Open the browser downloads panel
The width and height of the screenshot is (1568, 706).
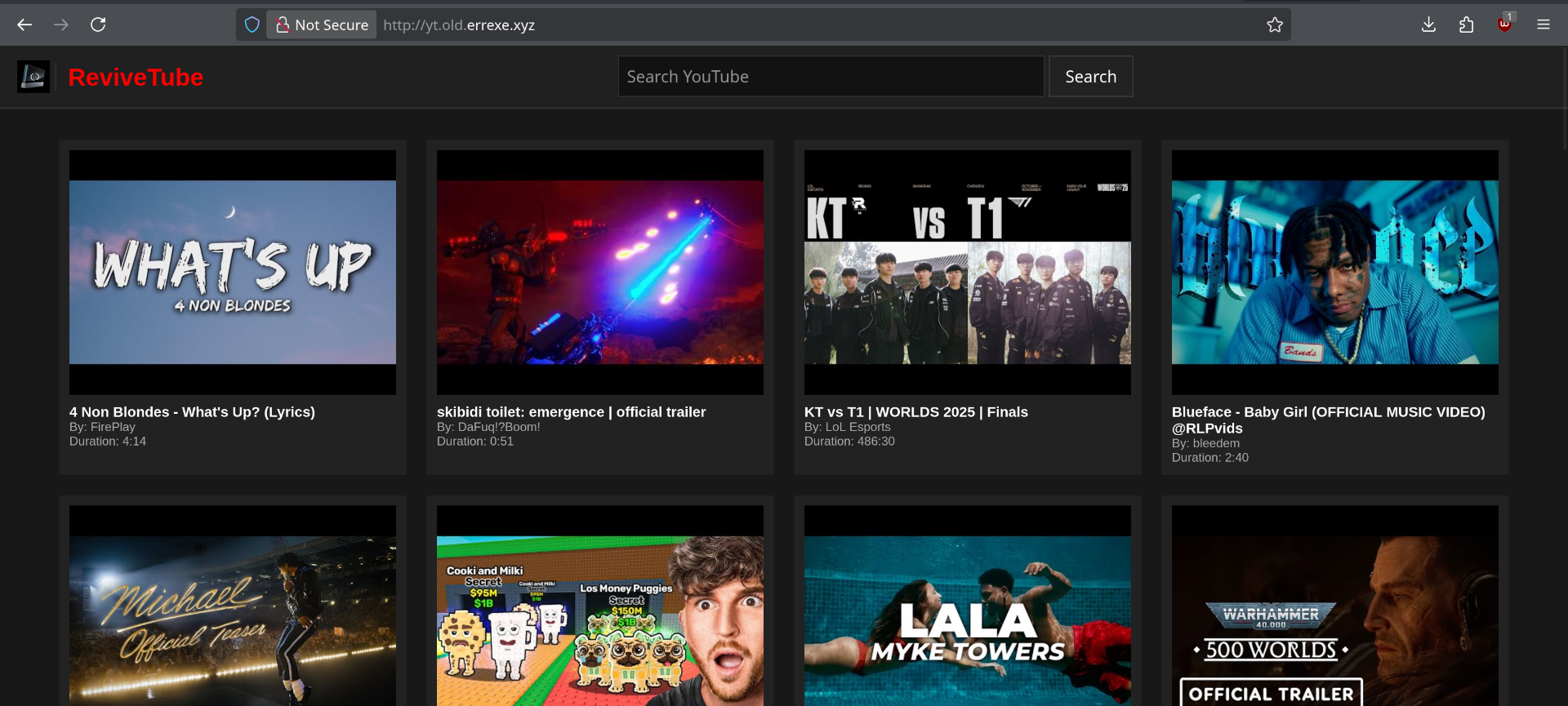tap(1428, 24)
